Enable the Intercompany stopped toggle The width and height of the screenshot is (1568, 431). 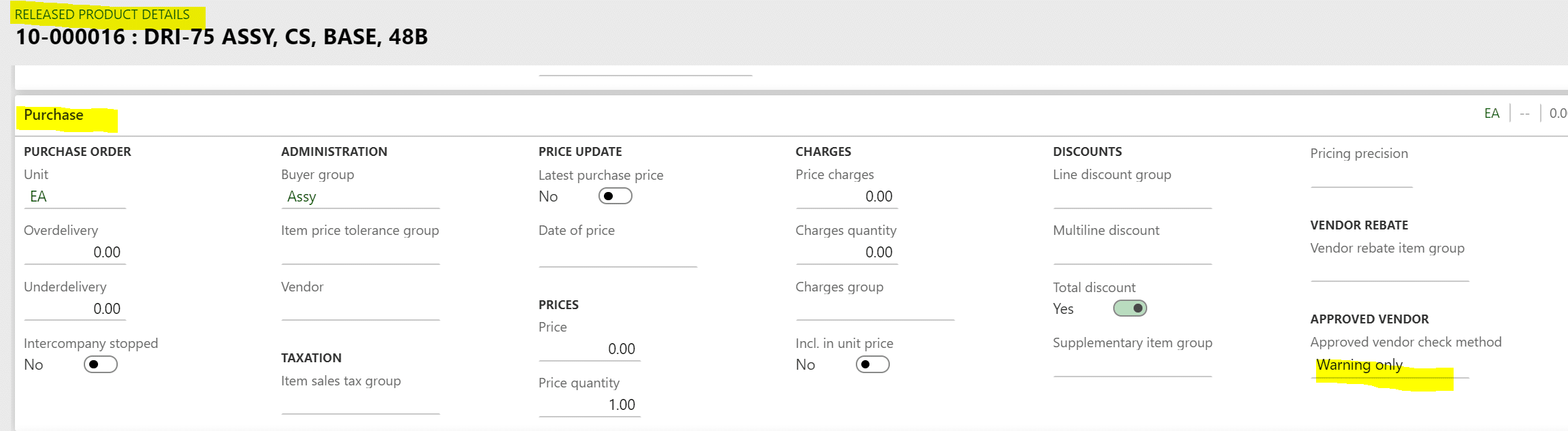[x=101, y=364]
